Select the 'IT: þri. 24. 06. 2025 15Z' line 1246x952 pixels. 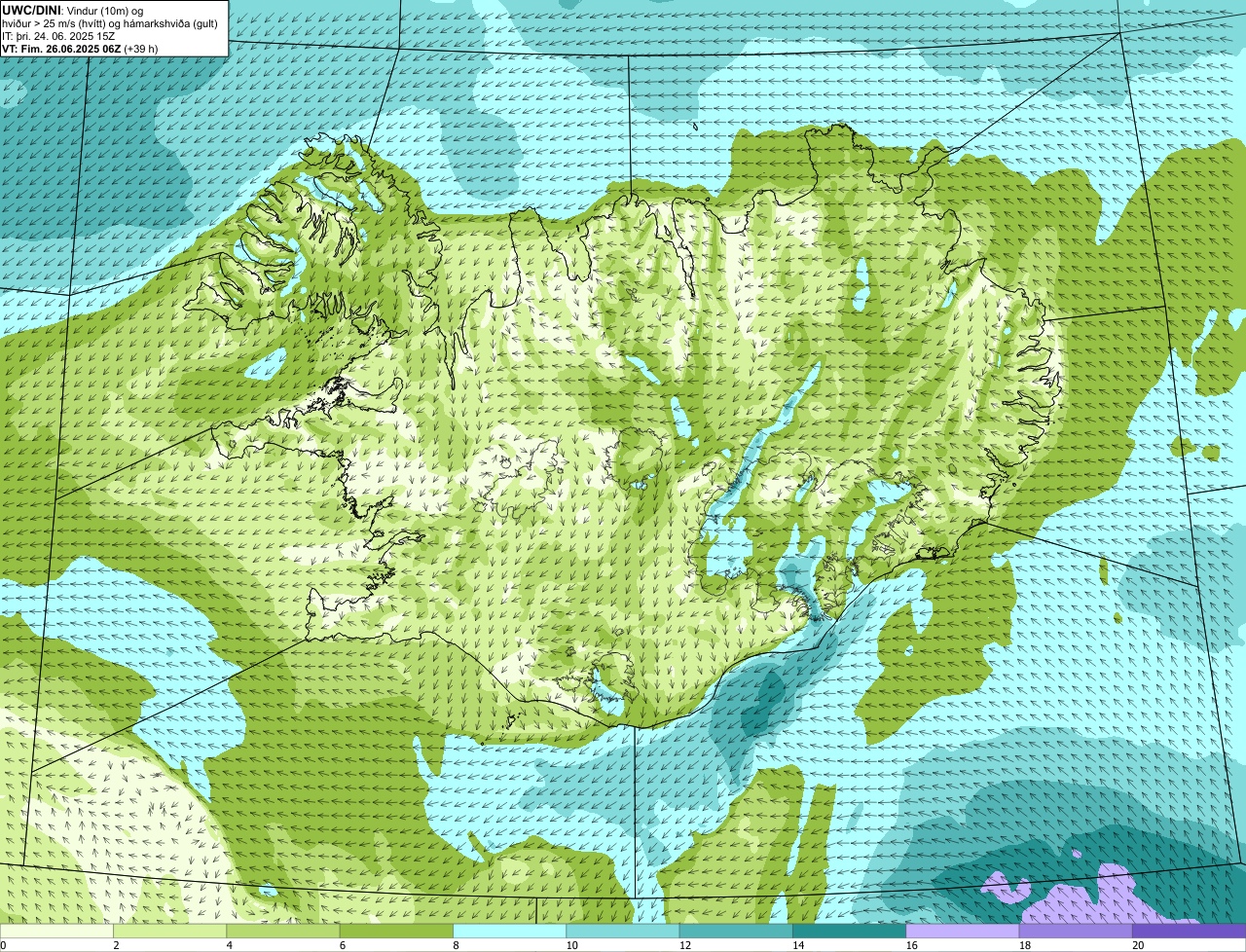pos(58,36)
